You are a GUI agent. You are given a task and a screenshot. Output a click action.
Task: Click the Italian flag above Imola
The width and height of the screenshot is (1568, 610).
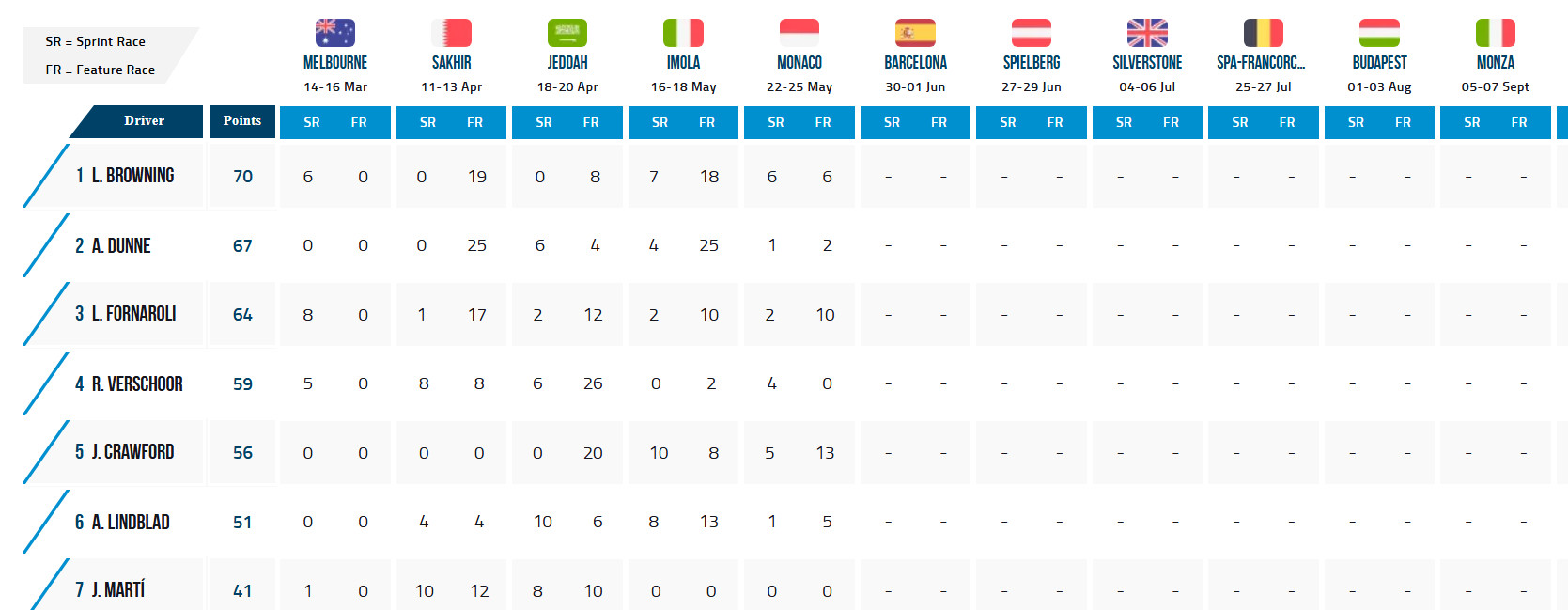[683, 33]
